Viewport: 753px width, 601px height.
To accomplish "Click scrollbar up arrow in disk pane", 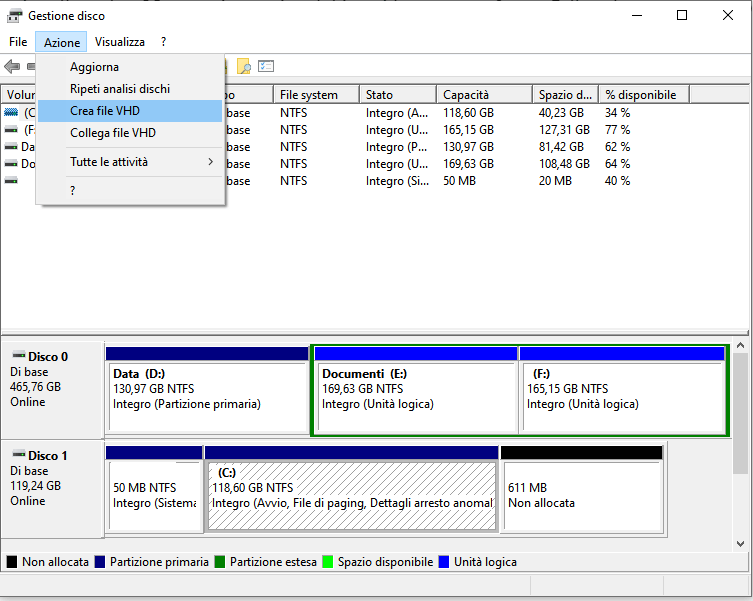I will 740,345.
